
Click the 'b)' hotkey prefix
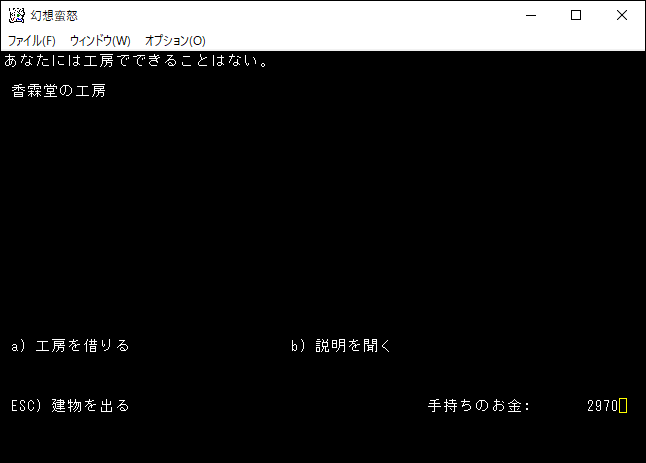pos(297,346)
